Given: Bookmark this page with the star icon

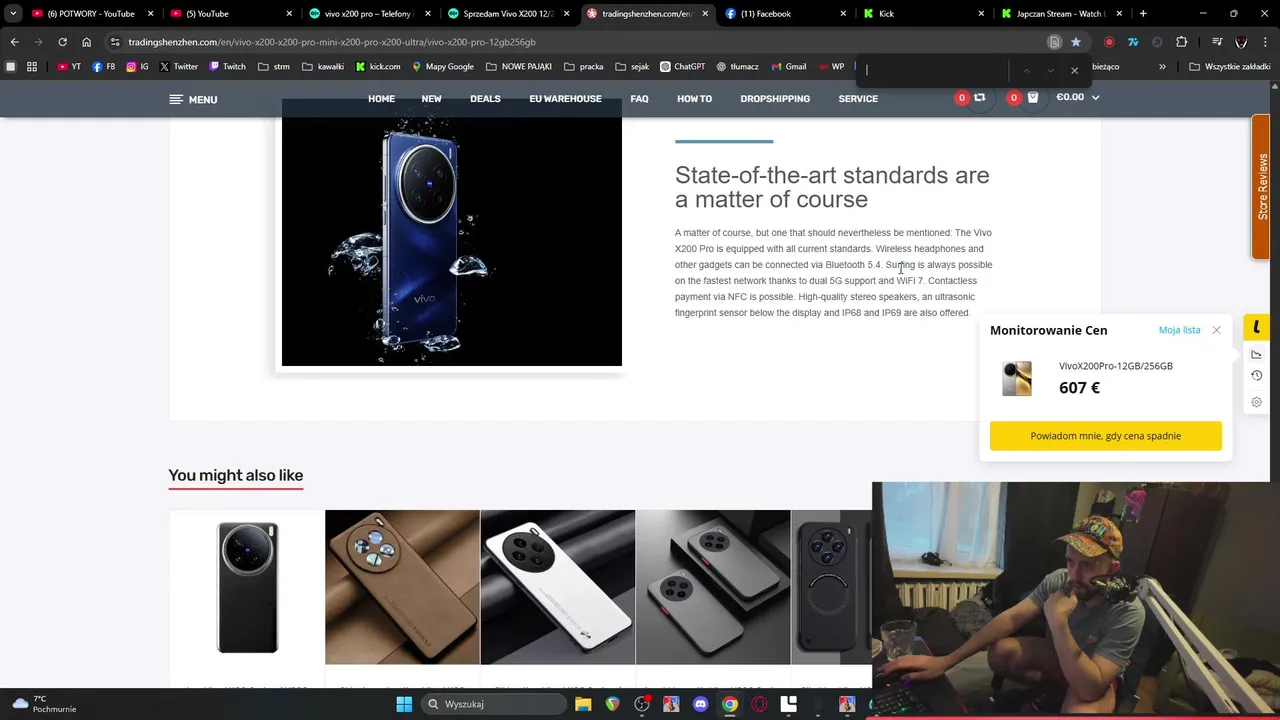Looking at the screenshot, I should (1076, 42).
